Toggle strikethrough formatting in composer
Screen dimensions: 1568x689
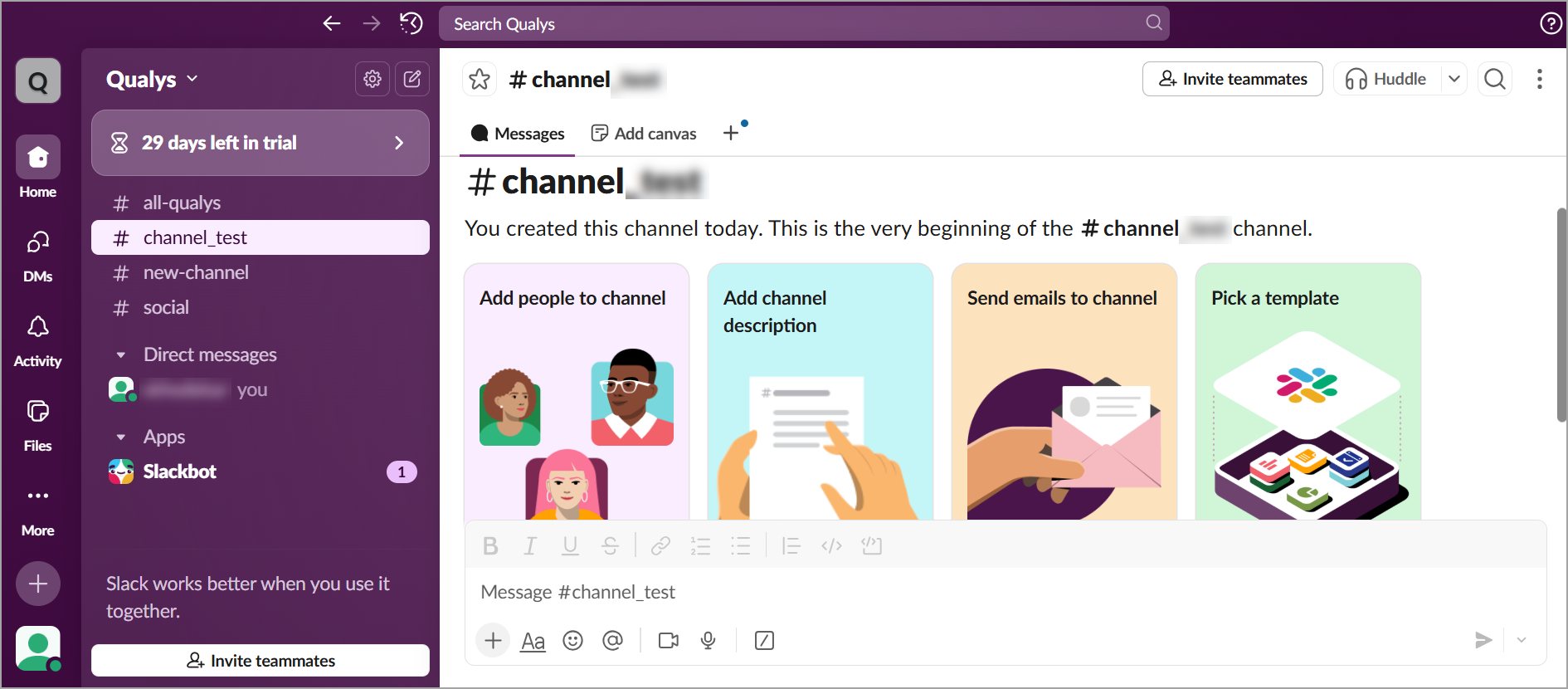pyautogui.click(x=610, y=545)
